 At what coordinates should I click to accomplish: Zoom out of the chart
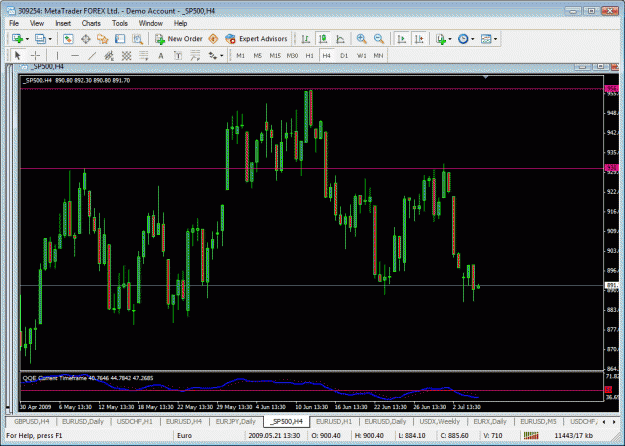(379, 39)
